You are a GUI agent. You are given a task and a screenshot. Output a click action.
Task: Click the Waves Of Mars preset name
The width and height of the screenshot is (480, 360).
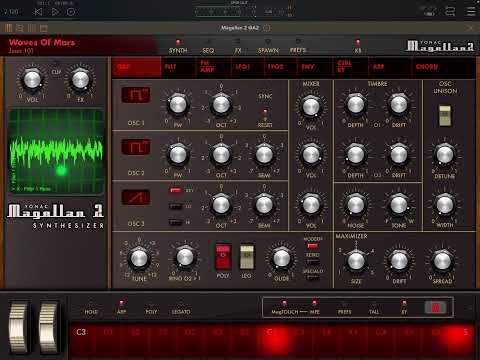[42, 43]
